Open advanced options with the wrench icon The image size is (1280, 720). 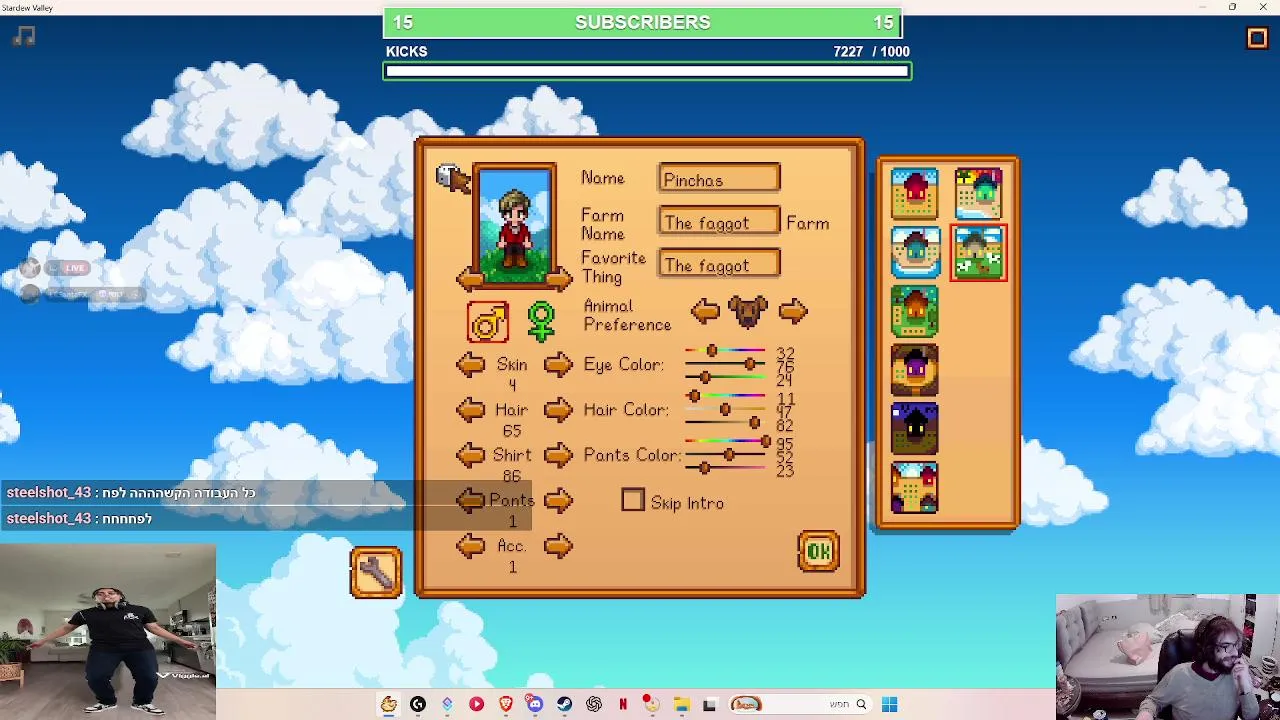(376, 573)
